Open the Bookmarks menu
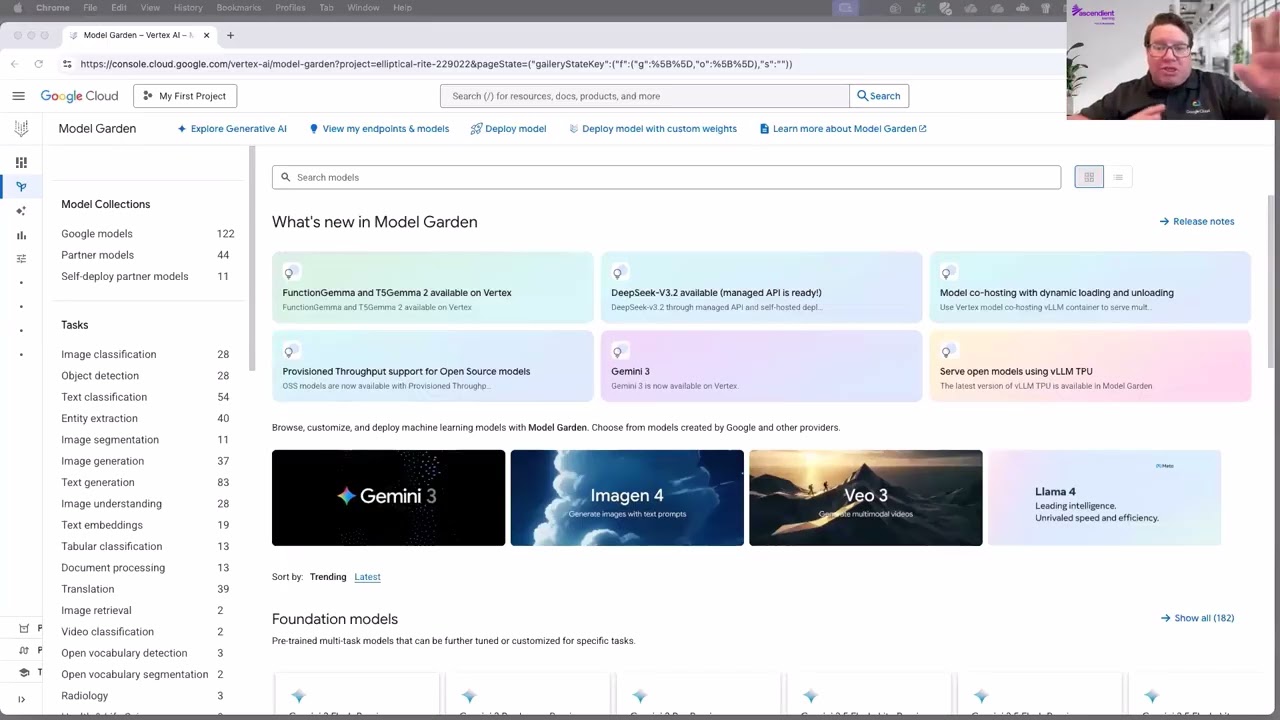Image resolution: width=1280 pixels, height=720 pixels. [x=239, y=8]
